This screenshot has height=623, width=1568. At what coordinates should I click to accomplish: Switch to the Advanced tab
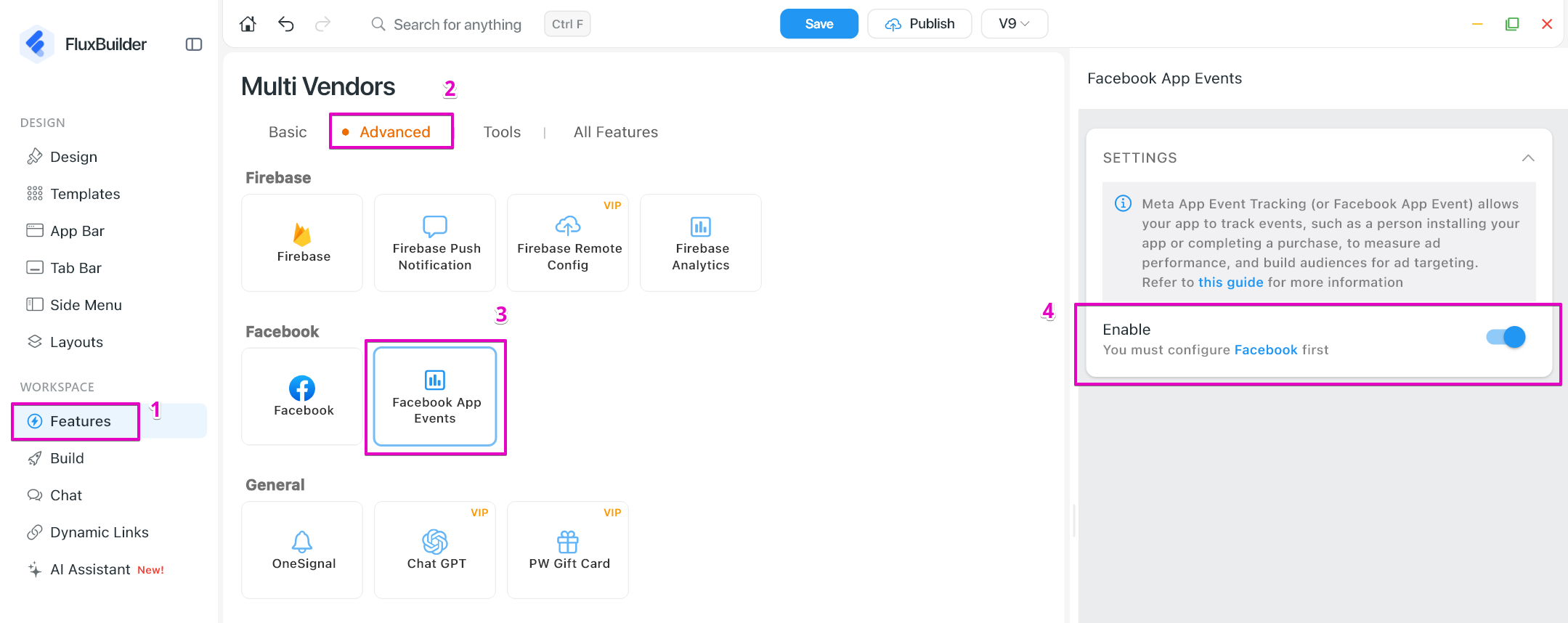coord(394,132)
